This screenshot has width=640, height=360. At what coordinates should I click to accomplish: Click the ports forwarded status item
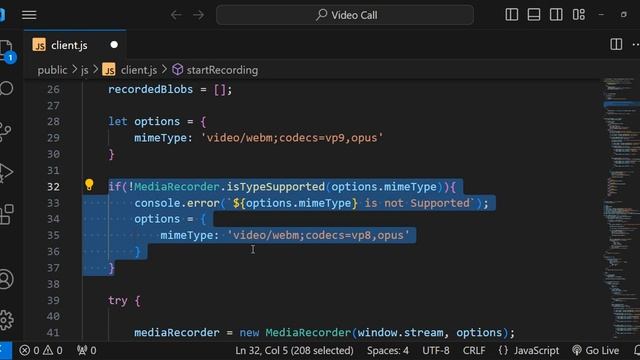coord(87,350)
